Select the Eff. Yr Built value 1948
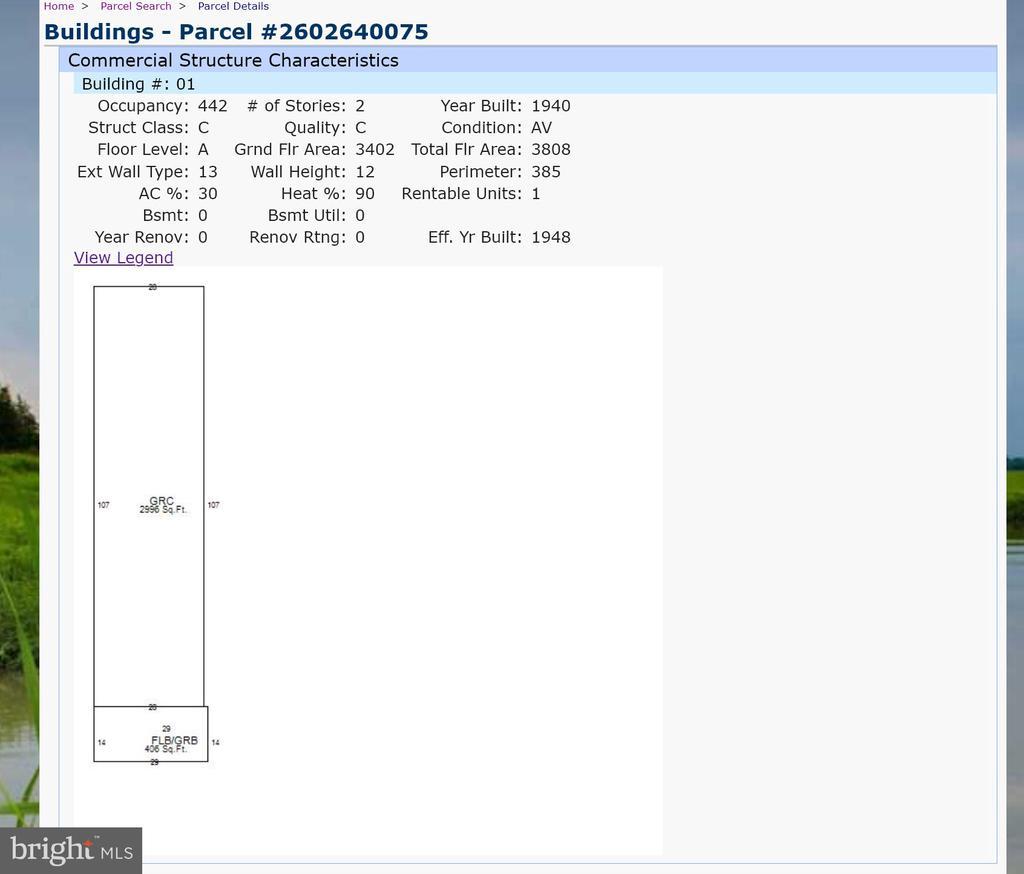This screenshot has width=1024, height=874. pyautogui.click(x=550, y=238)
